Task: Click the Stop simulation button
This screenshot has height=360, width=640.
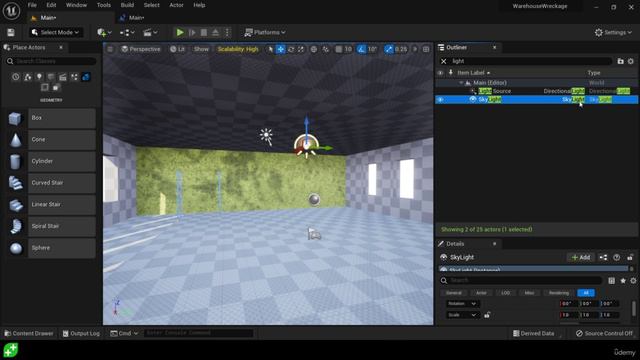Action: pos(204,33)
